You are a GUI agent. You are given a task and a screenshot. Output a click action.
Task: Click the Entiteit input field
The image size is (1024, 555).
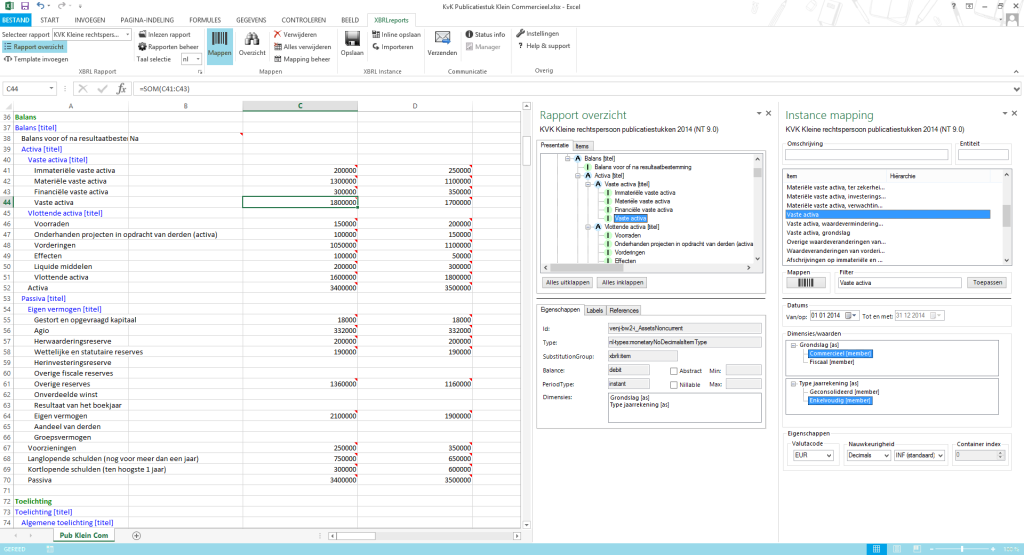(x=983, y=155)
